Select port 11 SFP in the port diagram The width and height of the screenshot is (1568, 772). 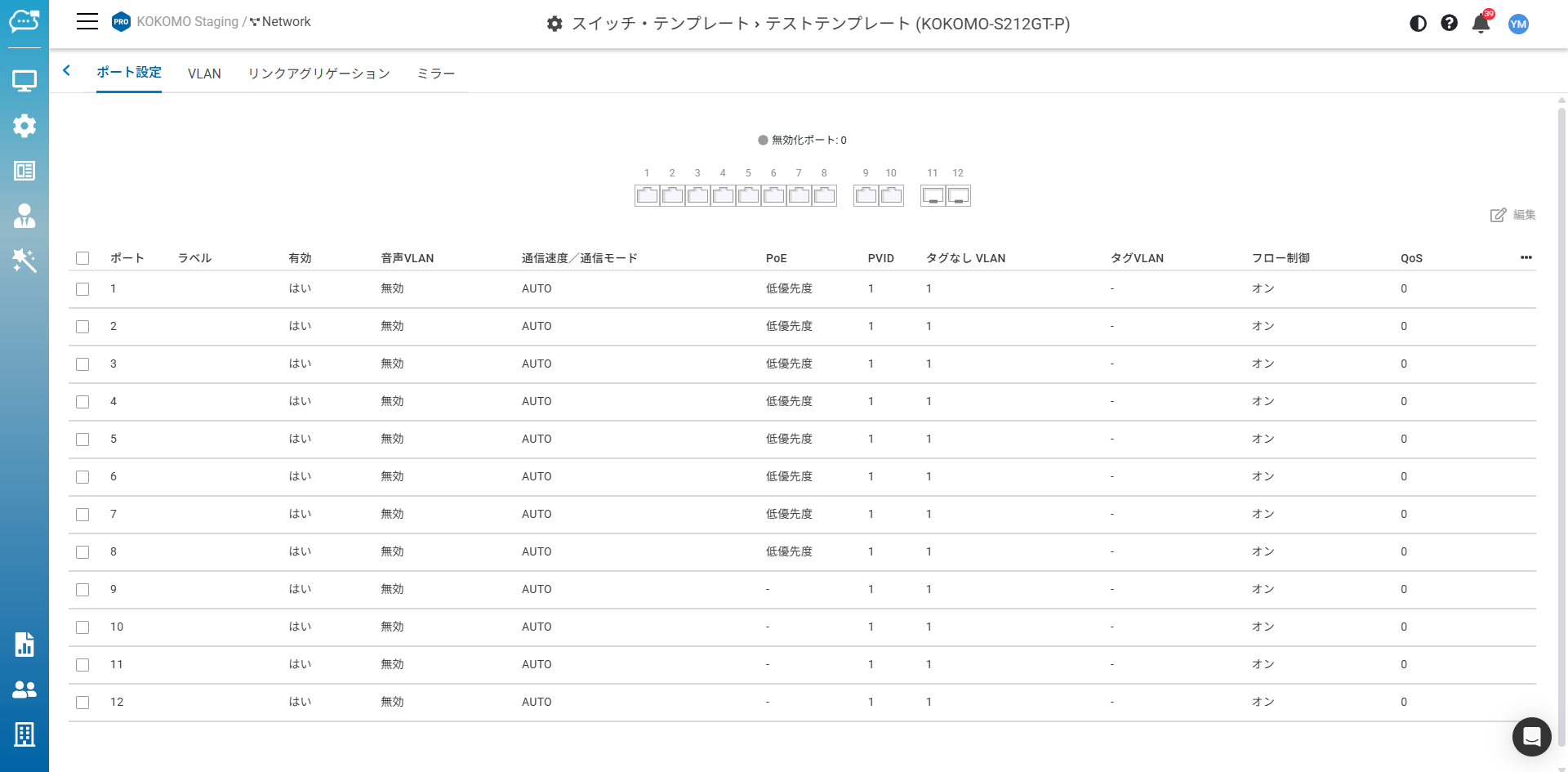[933, 196]
